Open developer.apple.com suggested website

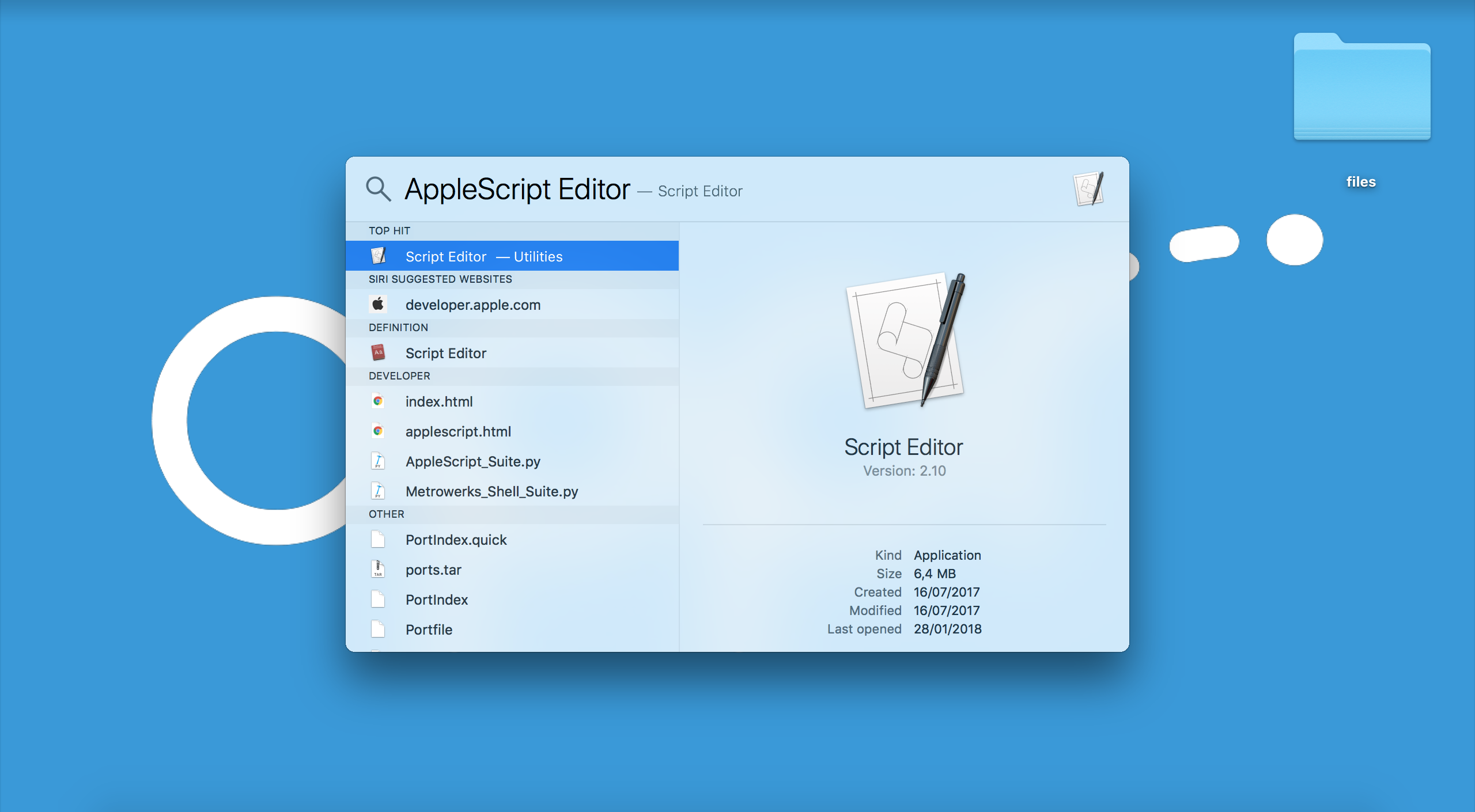(x=472, y=305)
